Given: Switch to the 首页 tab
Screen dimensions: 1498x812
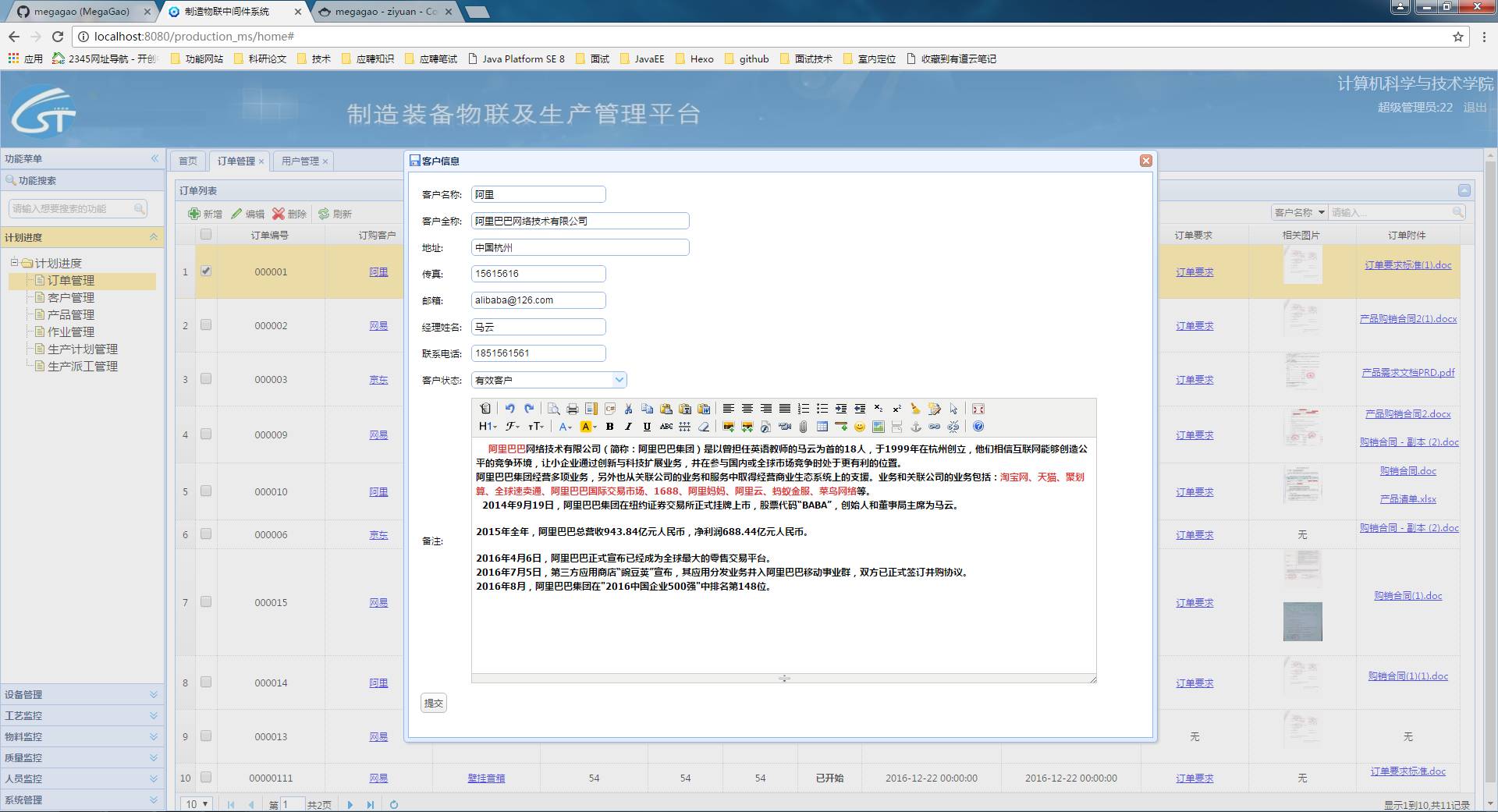Looking at the screenshot, I should click(x=188, y=161).
